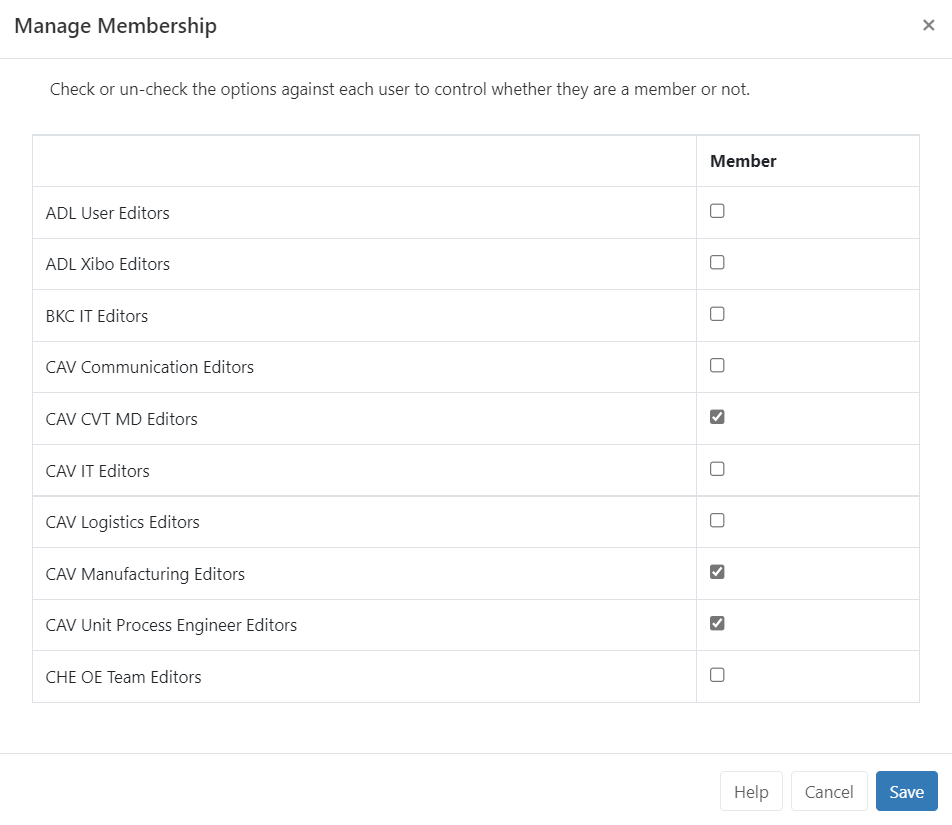Tick the BKC IT Editors checkbox
952x825 pixels.
click(x=717, y=314)
